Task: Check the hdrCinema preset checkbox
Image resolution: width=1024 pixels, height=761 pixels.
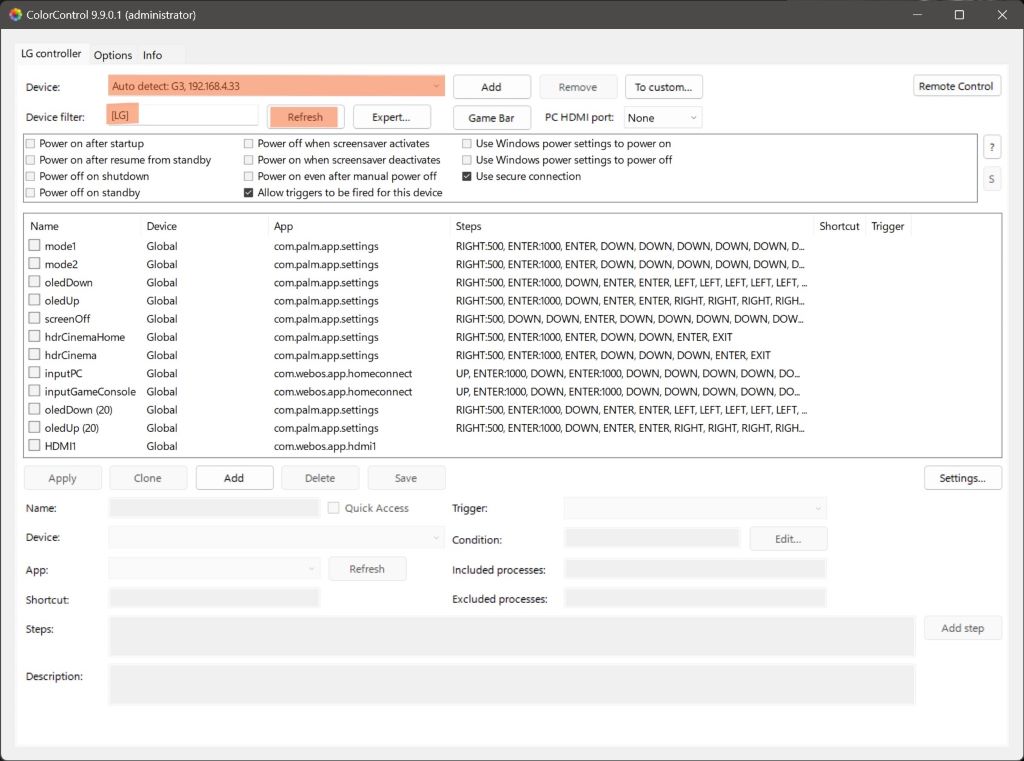Action: (x=35, y=355)
